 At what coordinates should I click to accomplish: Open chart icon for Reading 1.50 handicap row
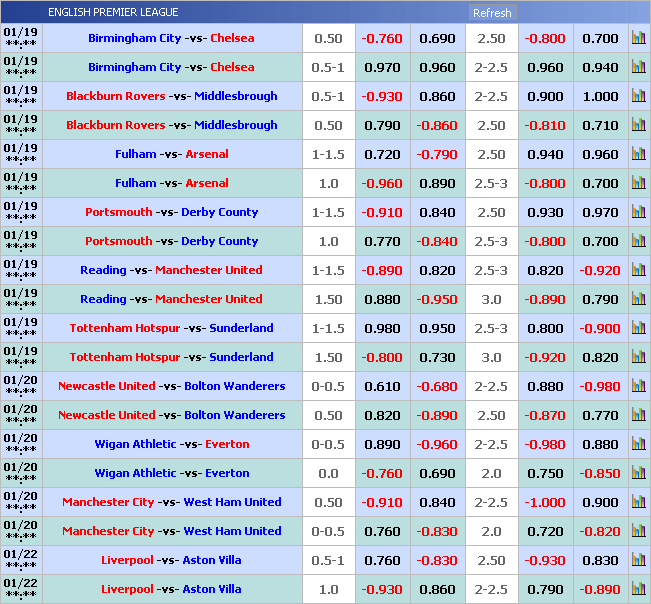pyautogui.click(x=638, y=300)
